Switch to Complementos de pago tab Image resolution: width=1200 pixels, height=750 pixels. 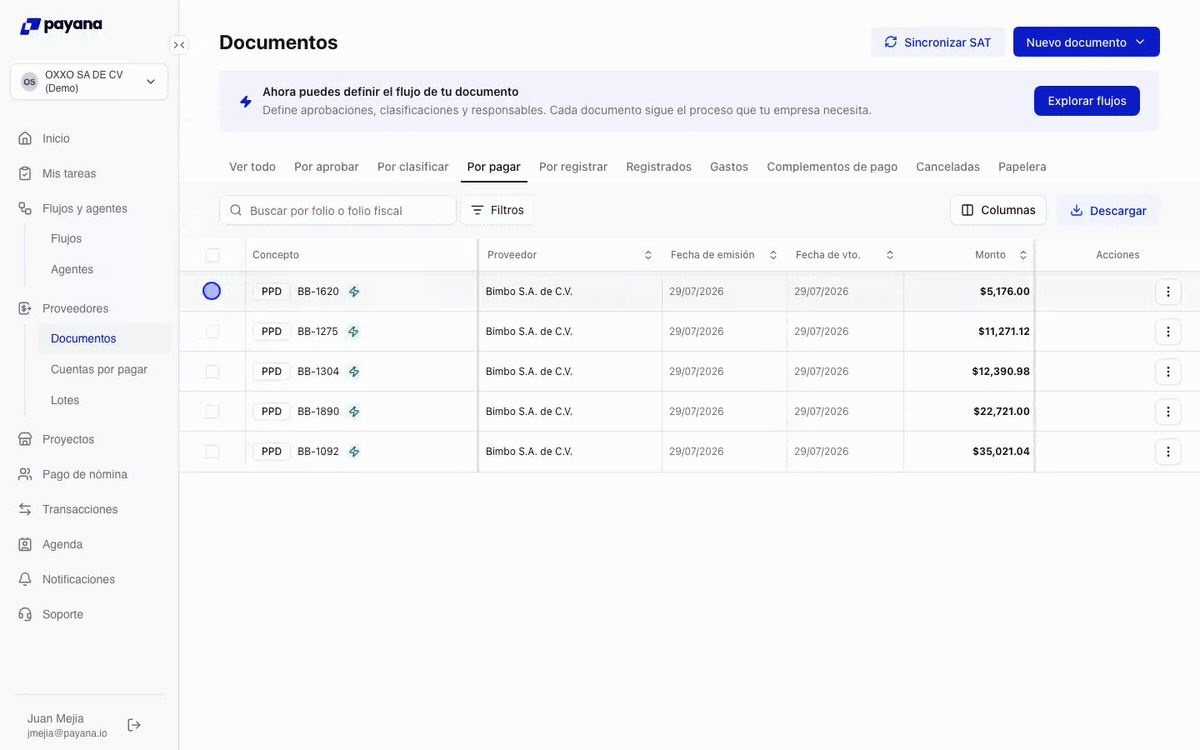pyautogui.click(x=832, y=167)
